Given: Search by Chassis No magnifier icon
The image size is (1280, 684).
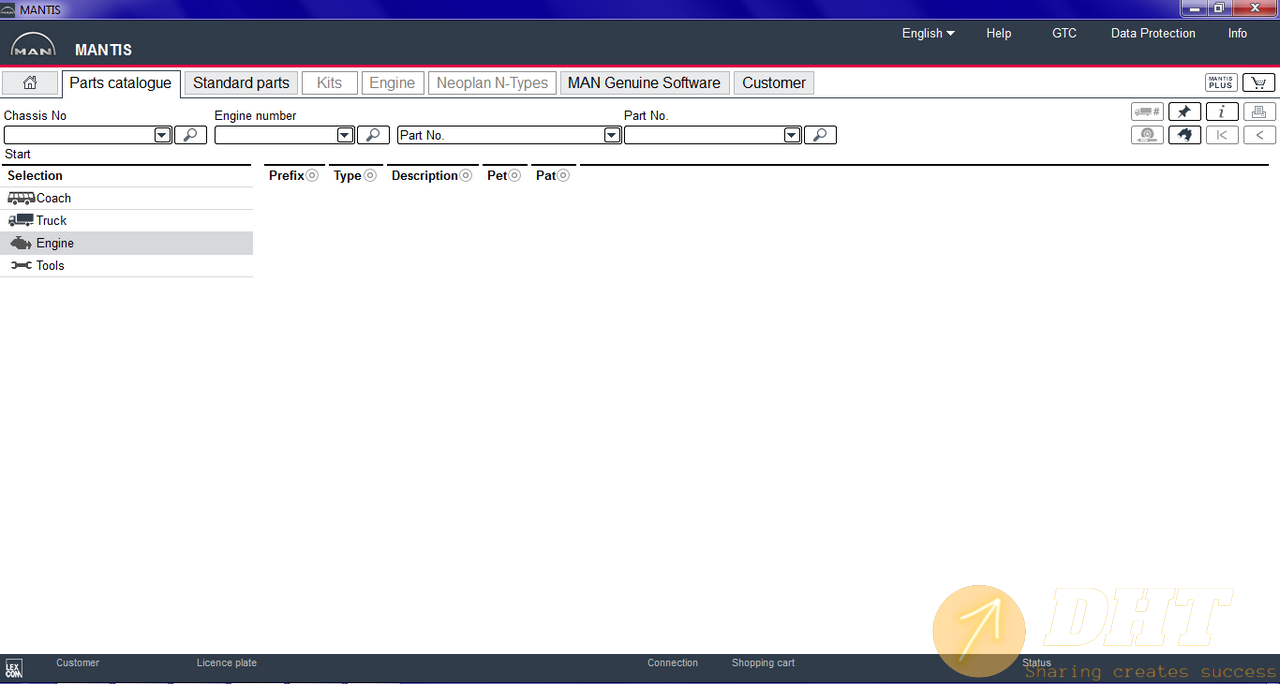Looking at the screenshot, I should (x=190, y=135).
